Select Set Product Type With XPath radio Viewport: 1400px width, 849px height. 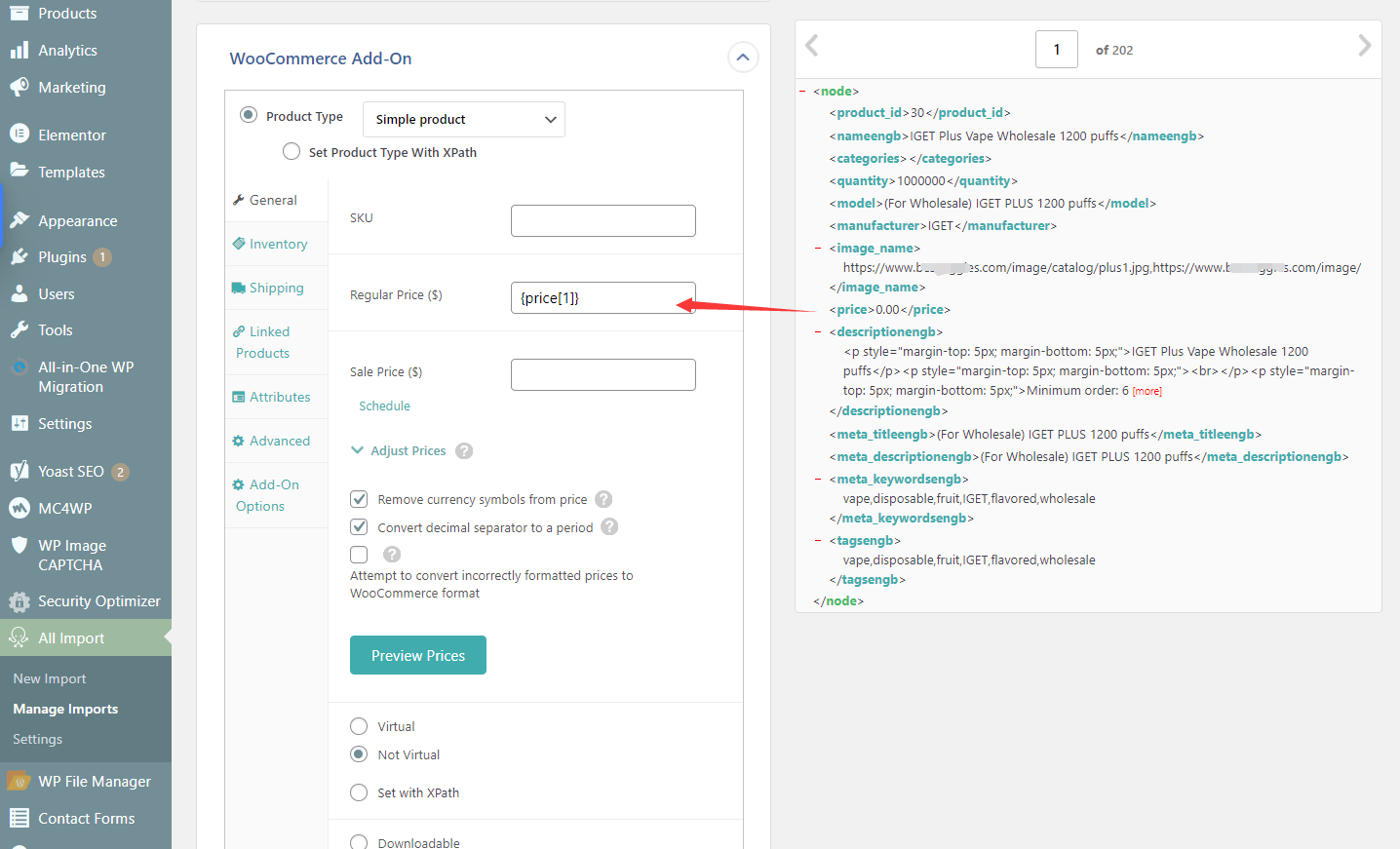[292, 151]
